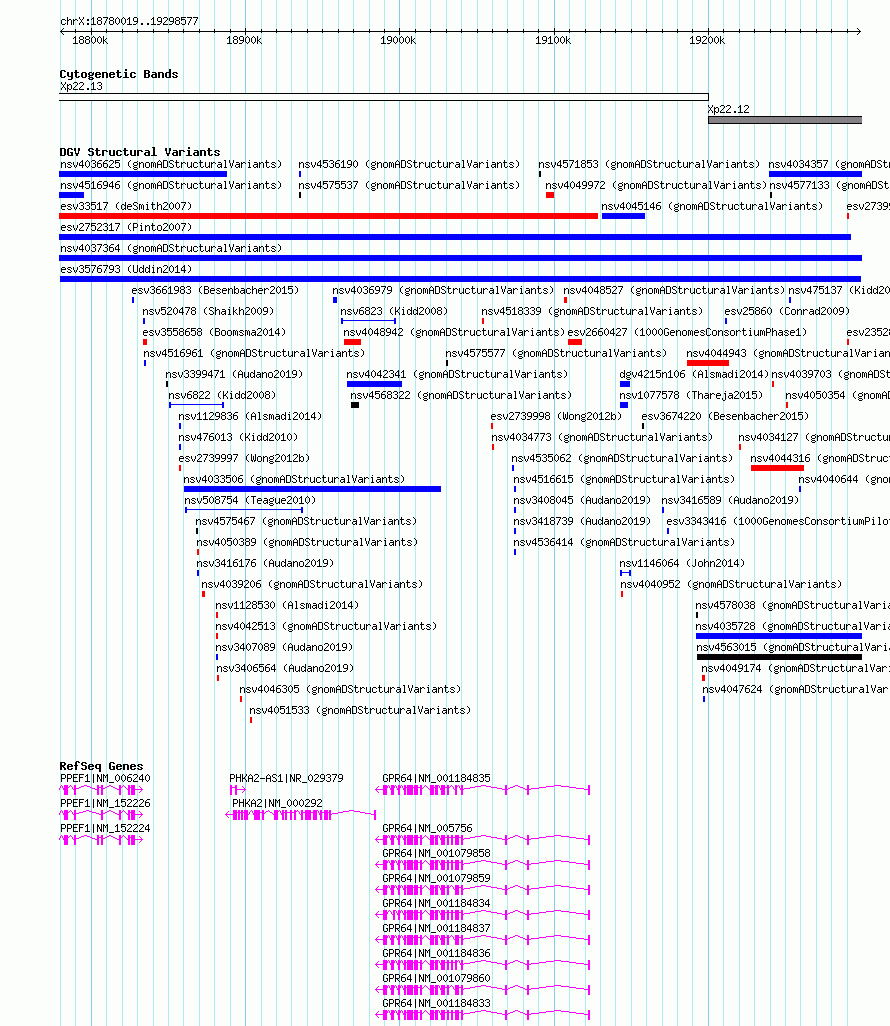Open nsv4042341 variant label
890x1026 pixels.
pyautogui.click(x=457, y=374)
